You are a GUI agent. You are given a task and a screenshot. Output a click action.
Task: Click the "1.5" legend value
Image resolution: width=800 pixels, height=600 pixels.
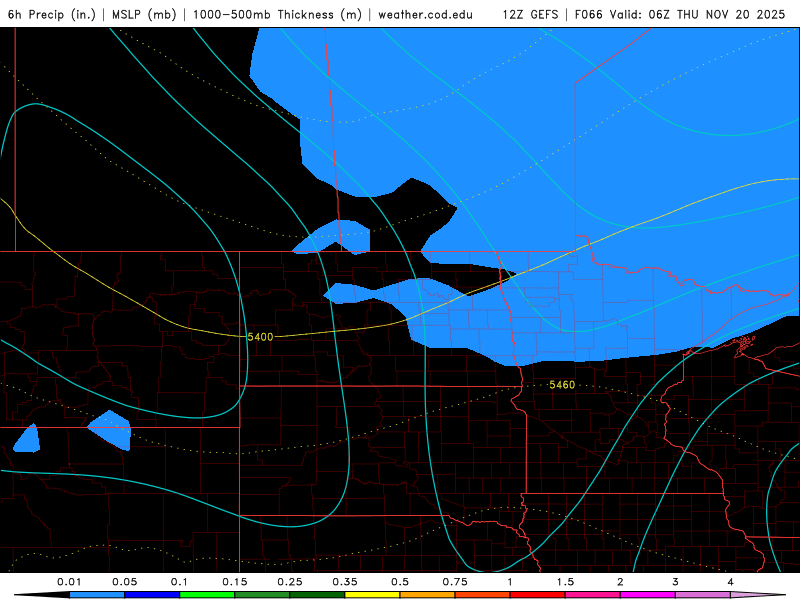565,582
